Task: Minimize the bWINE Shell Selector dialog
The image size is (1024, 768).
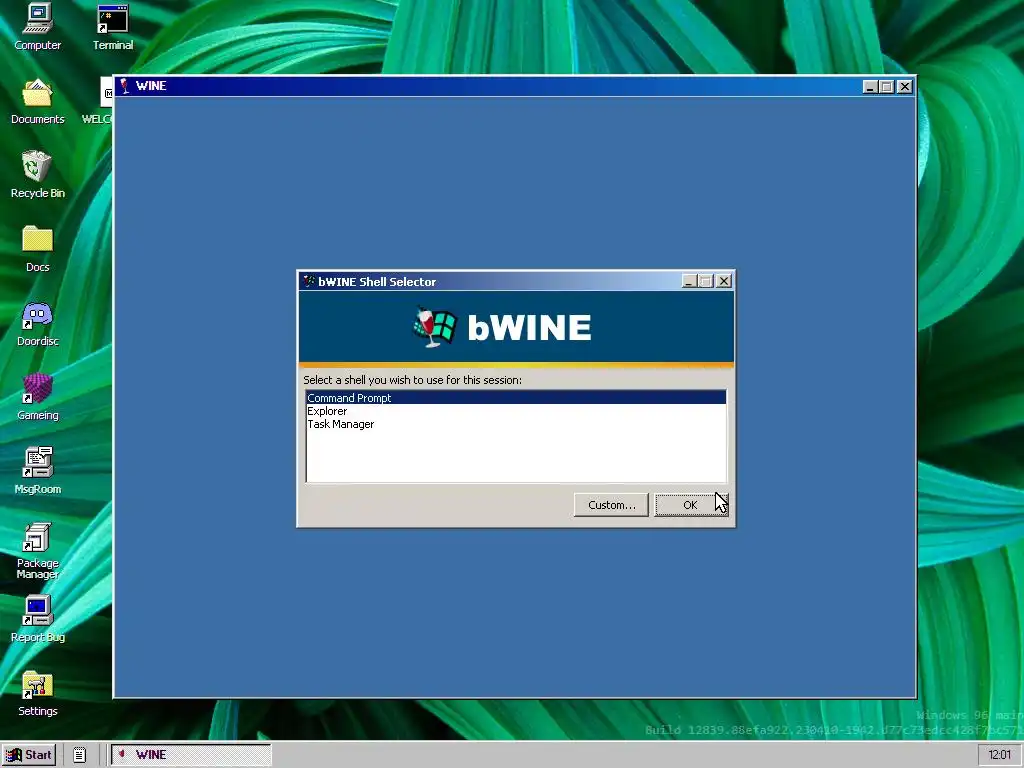Action: (689, 281)
